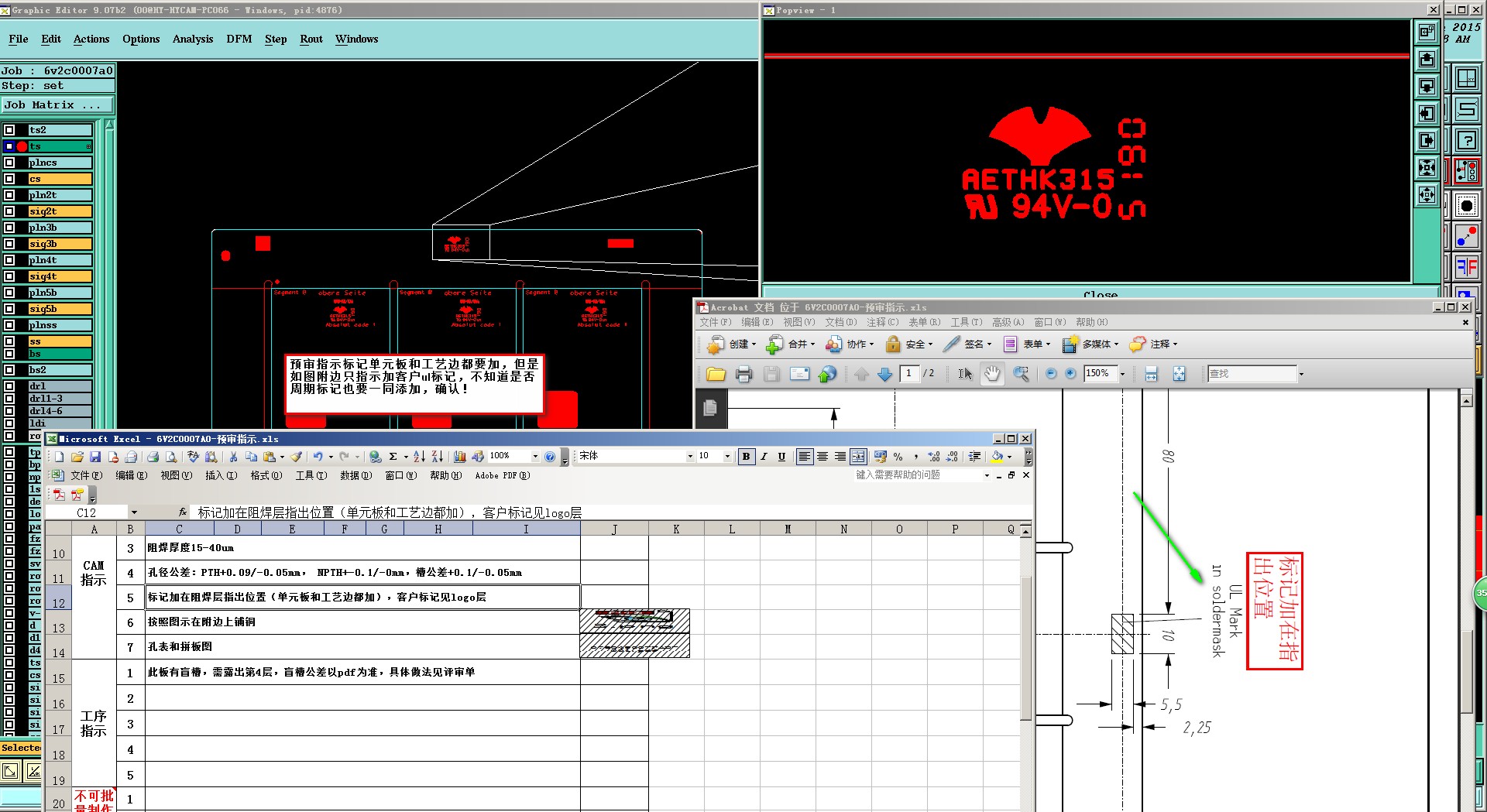Click the 签名 Sign button in Acrobat
The image size is (1487, 812).
point(967,344)
